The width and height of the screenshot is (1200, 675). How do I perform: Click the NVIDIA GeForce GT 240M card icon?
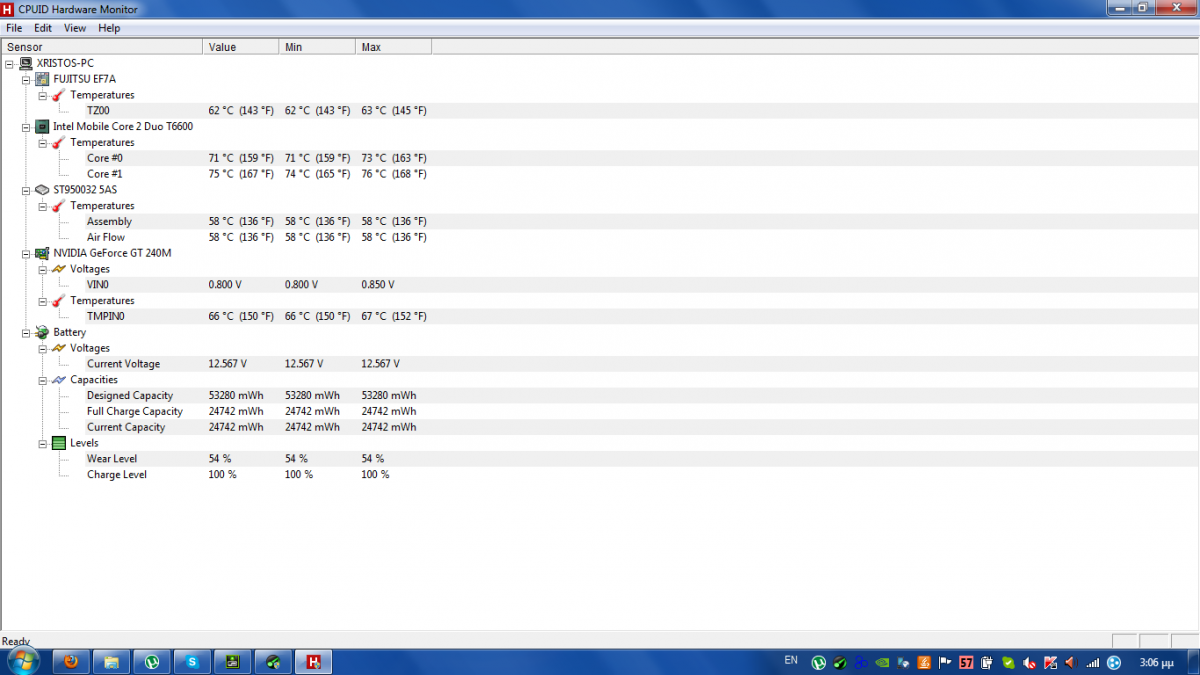43,253
